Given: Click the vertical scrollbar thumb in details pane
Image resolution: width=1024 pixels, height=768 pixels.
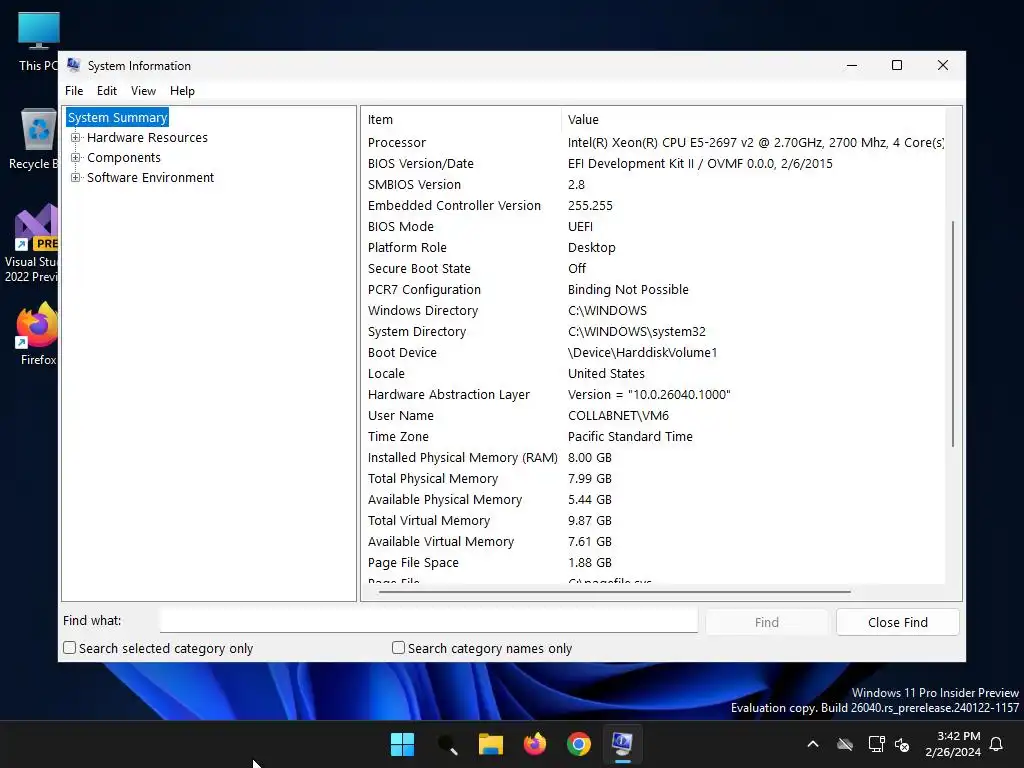Looking at the screenshot, I should [953, 334].
